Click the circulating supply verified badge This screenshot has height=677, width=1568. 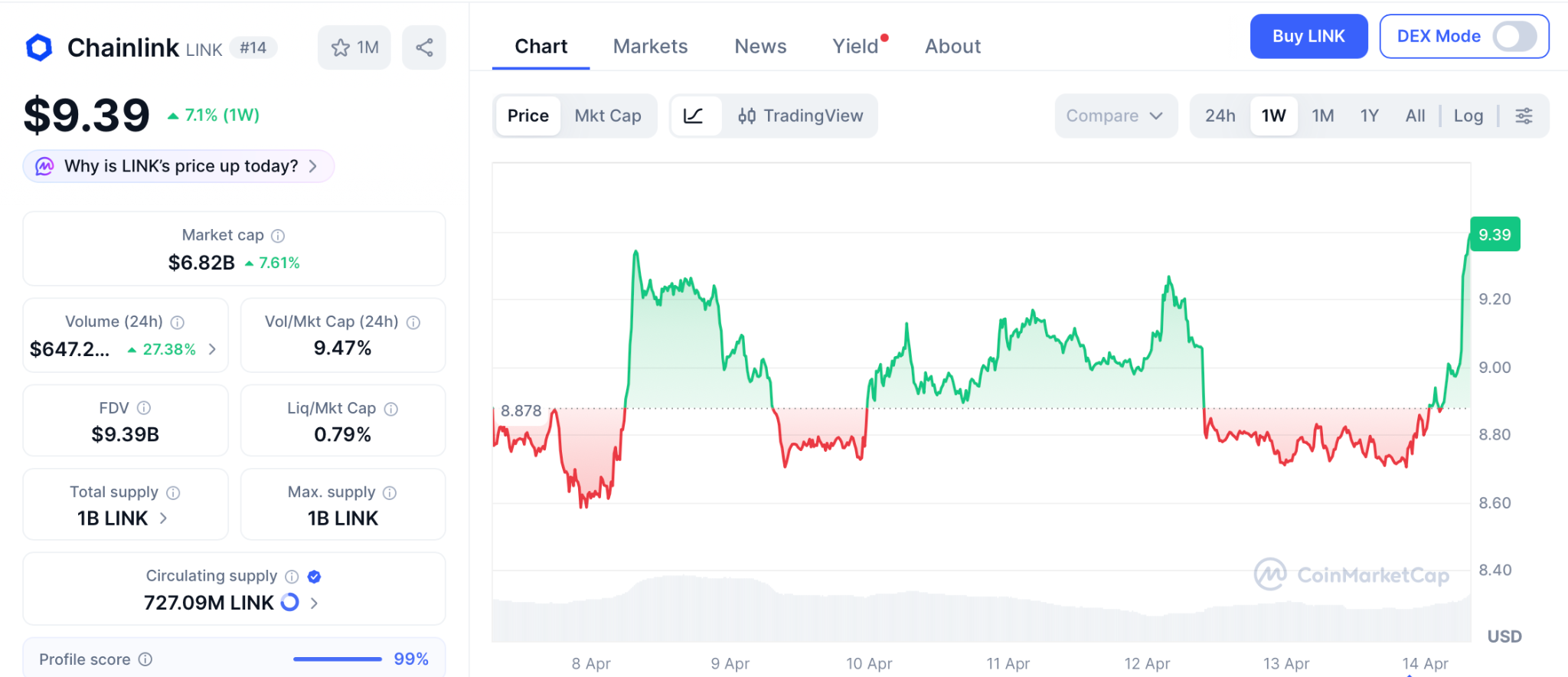[x=314, y=577]
